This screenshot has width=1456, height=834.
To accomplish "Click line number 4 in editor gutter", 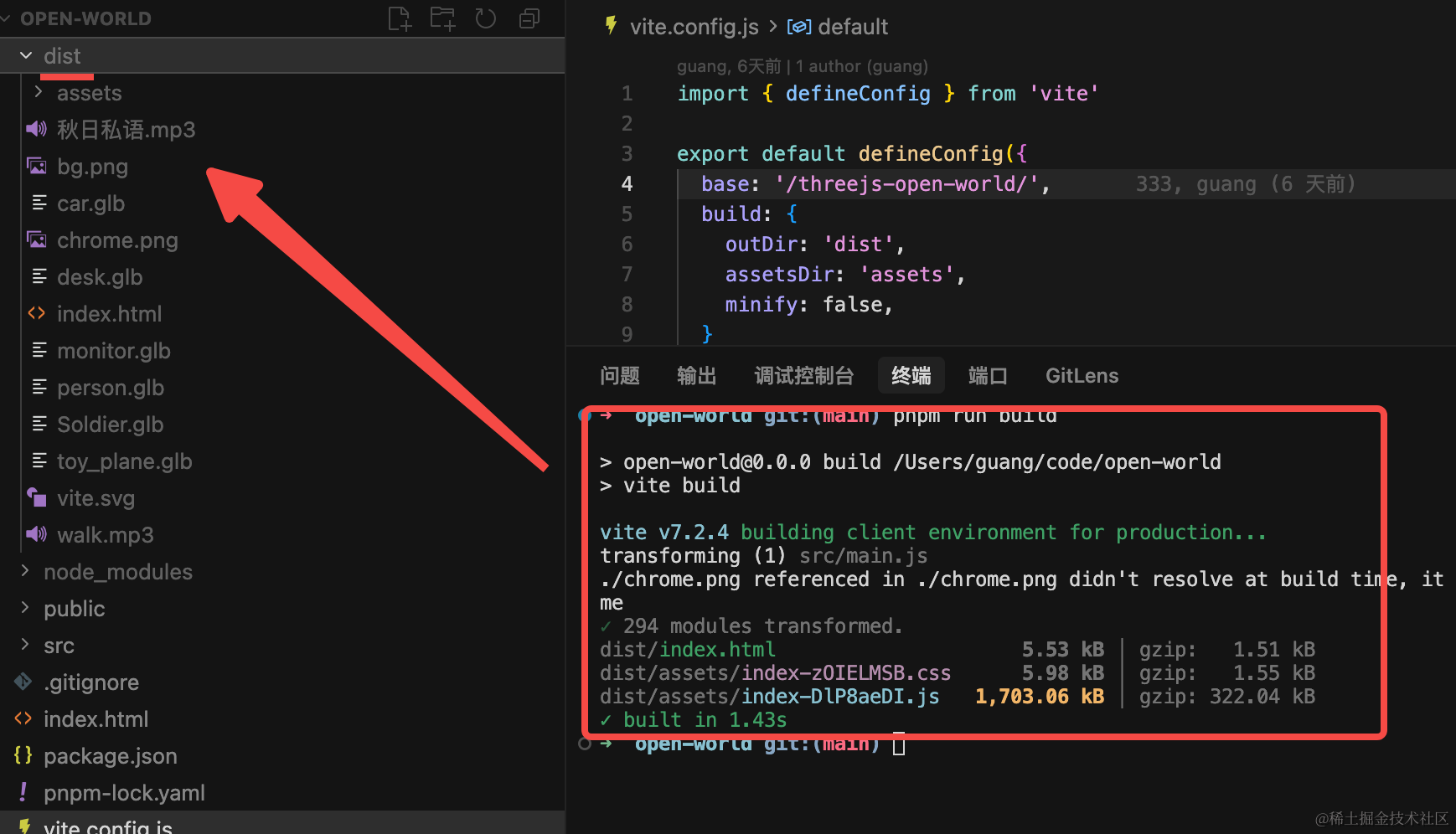I will coord(627,184).
